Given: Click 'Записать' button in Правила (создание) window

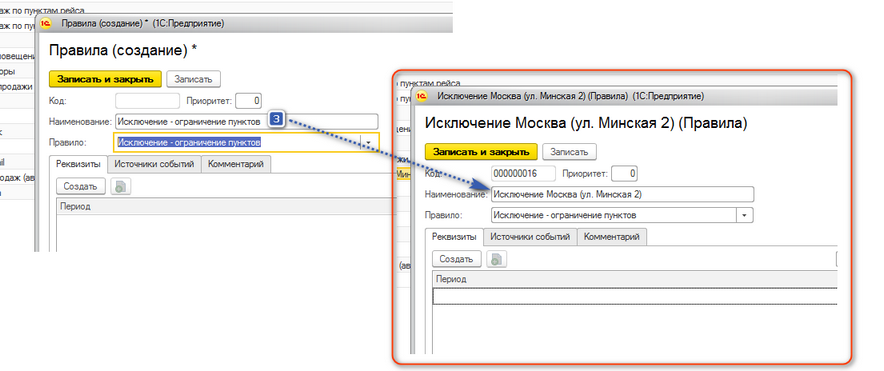Looking at the screenshot, I should (x=193, y=79).
